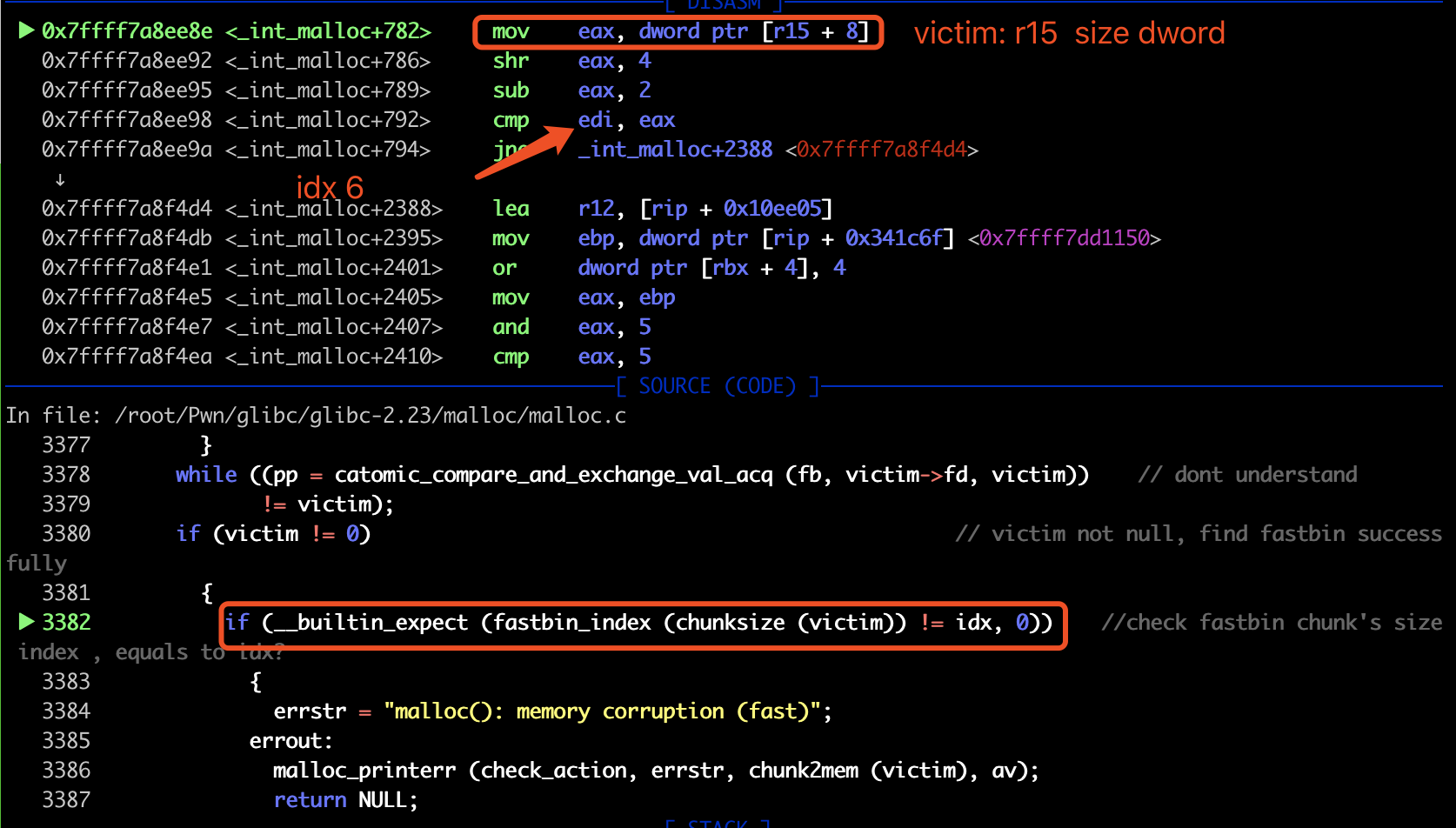The image size is (1456, 828).
Task: Click the malloc_printerr call on line 3386
Action: click(656, 771)
